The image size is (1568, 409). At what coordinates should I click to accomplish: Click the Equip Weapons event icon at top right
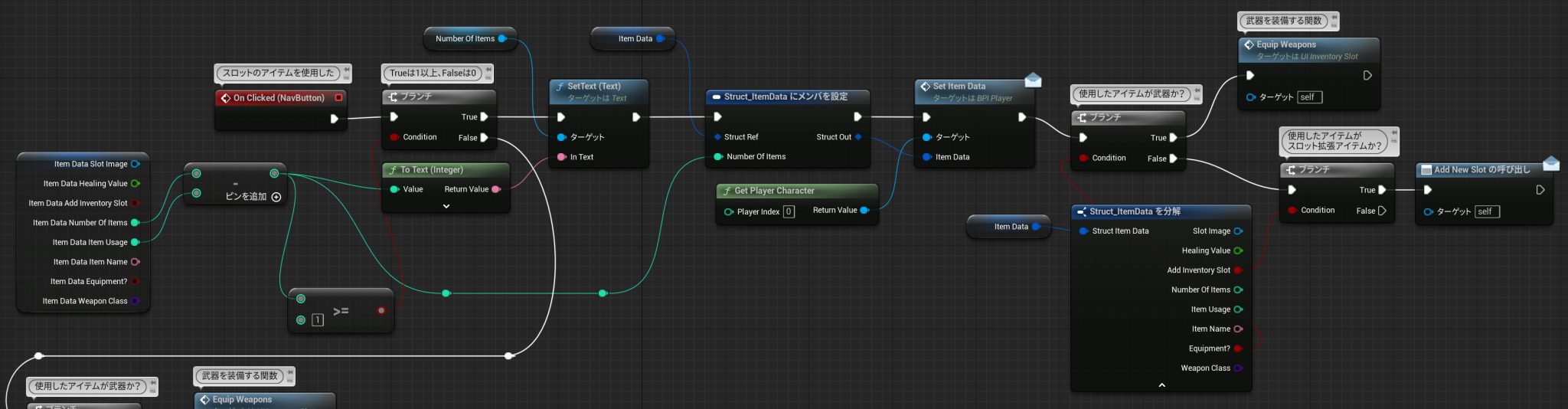(1249, 45)
